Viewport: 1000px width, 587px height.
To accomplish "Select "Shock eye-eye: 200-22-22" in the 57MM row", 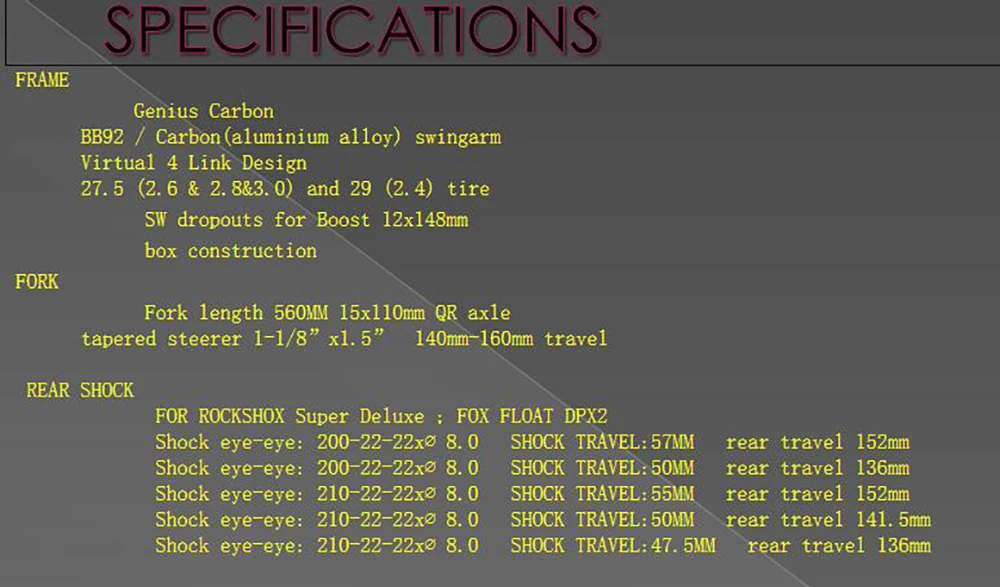I will click(286, 443).
